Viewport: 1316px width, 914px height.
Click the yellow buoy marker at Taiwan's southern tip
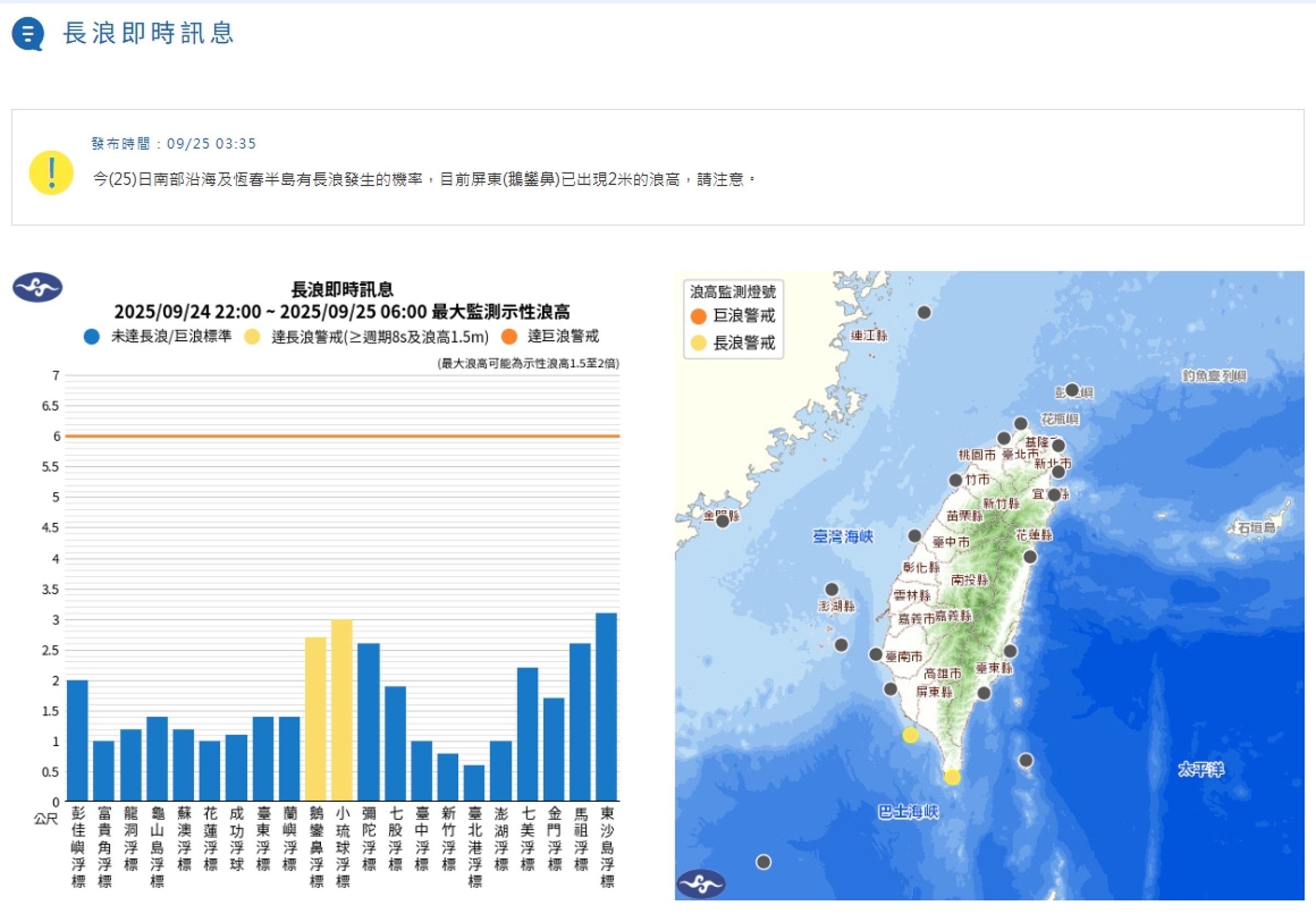tap(952, 777)
